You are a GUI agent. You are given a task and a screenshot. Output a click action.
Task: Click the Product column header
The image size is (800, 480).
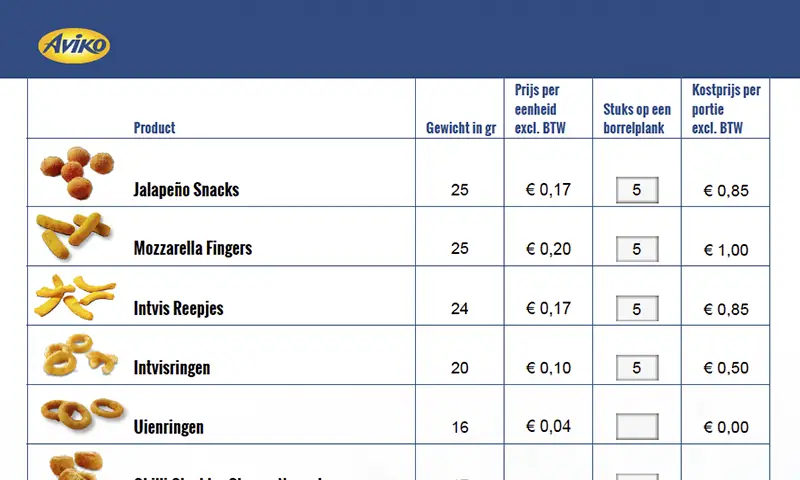pos(155,128)
